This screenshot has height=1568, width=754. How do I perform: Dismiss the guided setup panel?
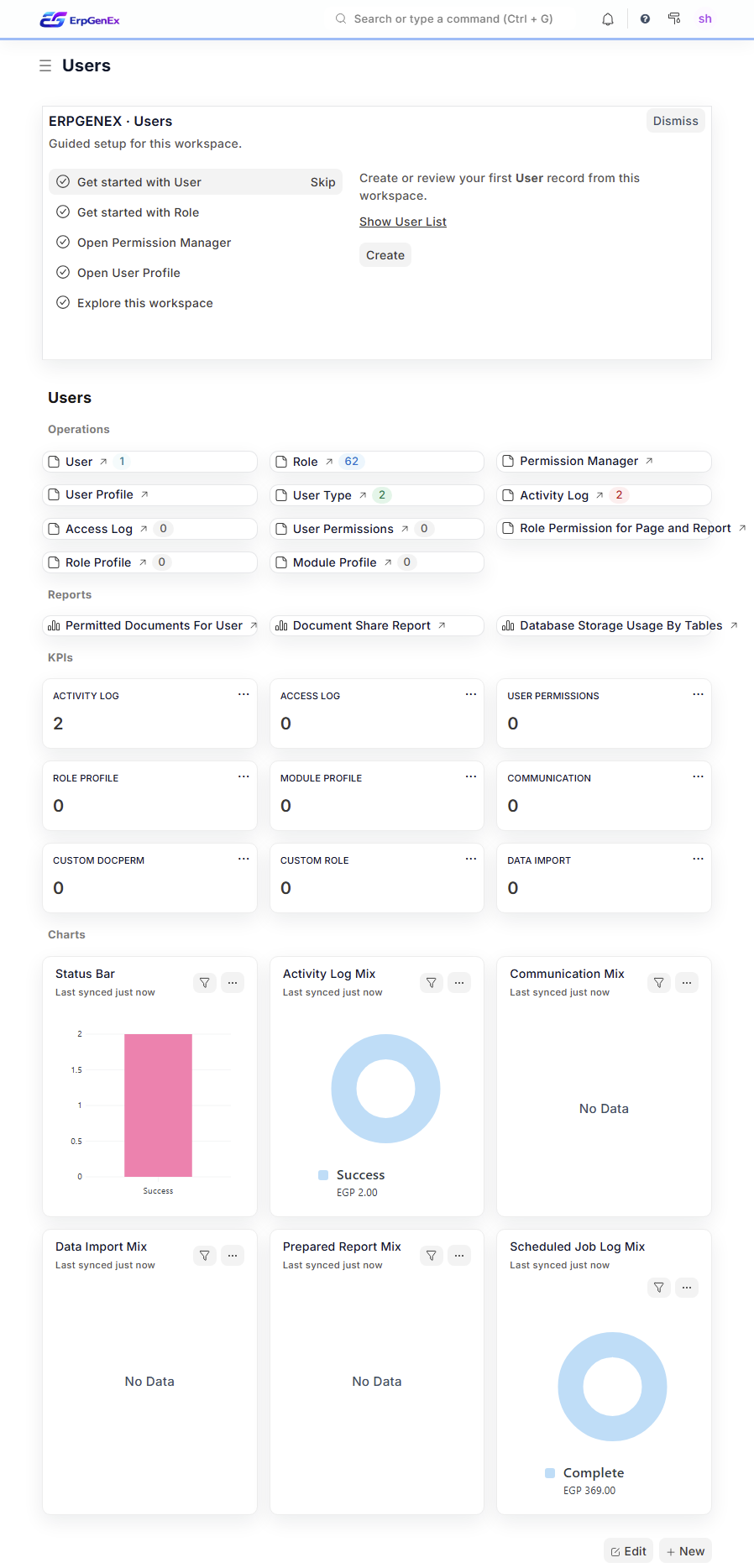(x=675, y=121)
